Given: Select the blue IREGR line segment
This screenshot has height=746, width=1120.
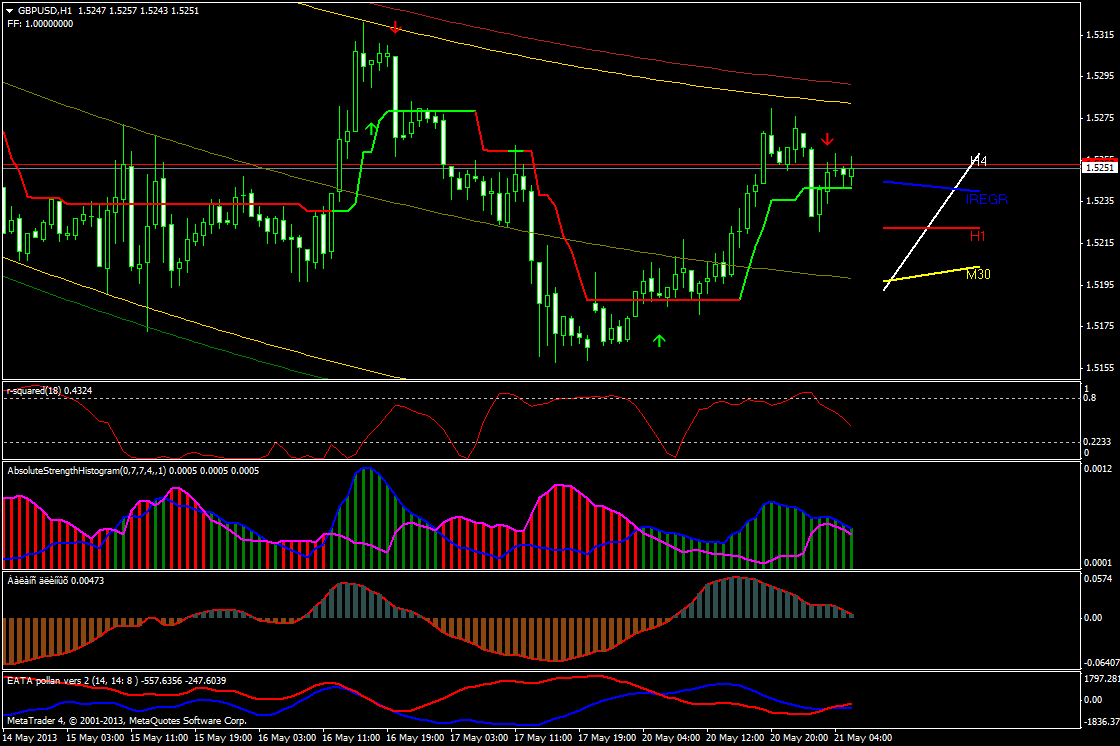Looking at the screenshot, I should pyautogui.click(x=931, y=186).
